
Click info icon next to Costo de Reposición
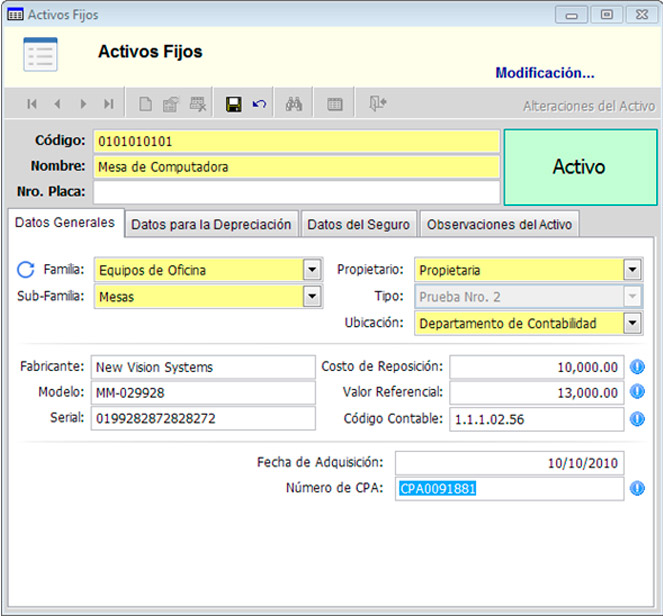coord(639,367)
